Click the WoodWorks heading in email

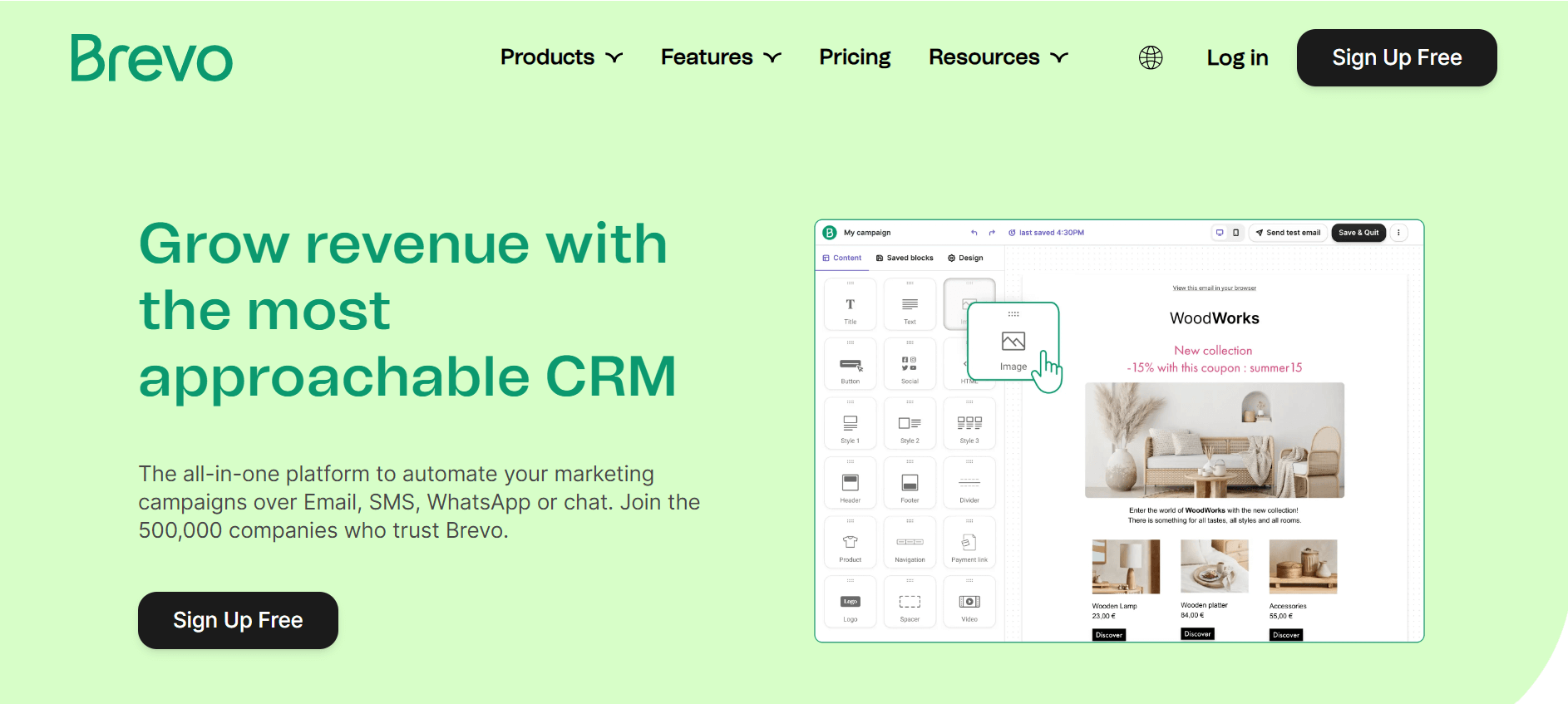click(1215, 318)
